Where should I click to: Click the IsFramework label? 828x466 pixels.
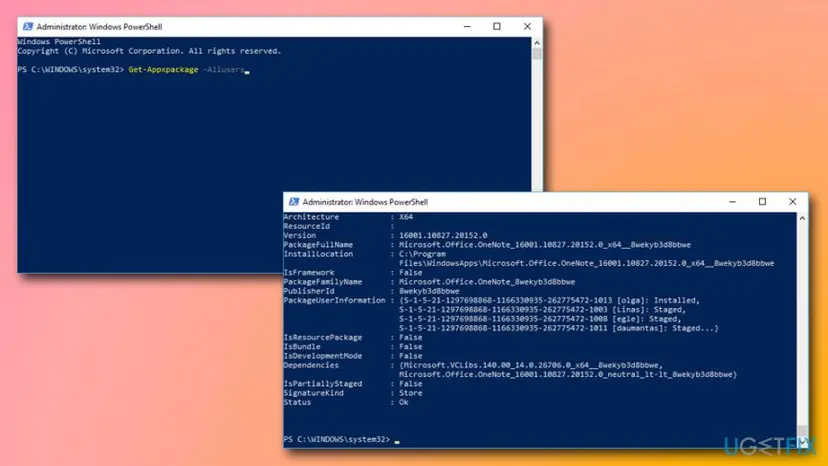(x=309, y=273)
